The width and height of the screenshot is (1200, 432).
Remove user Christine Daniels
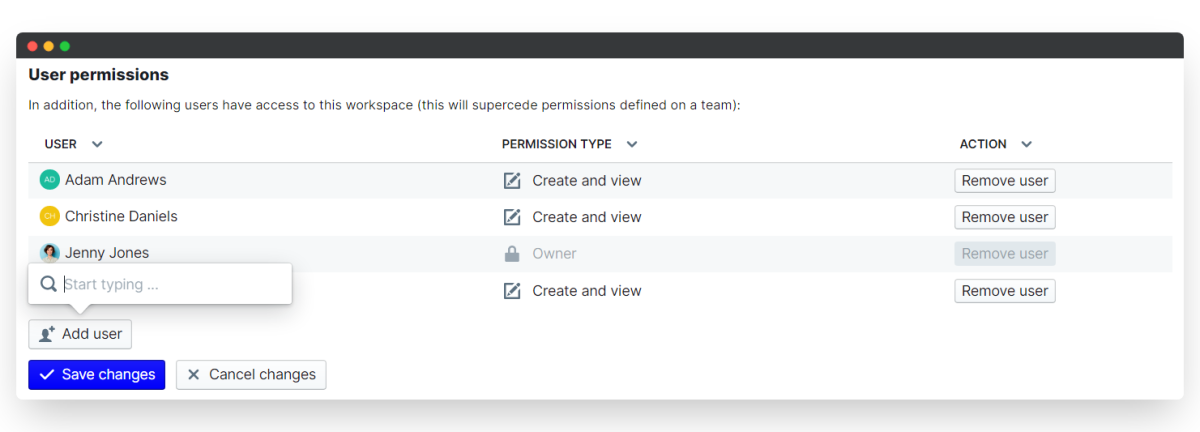point(1004,217)
